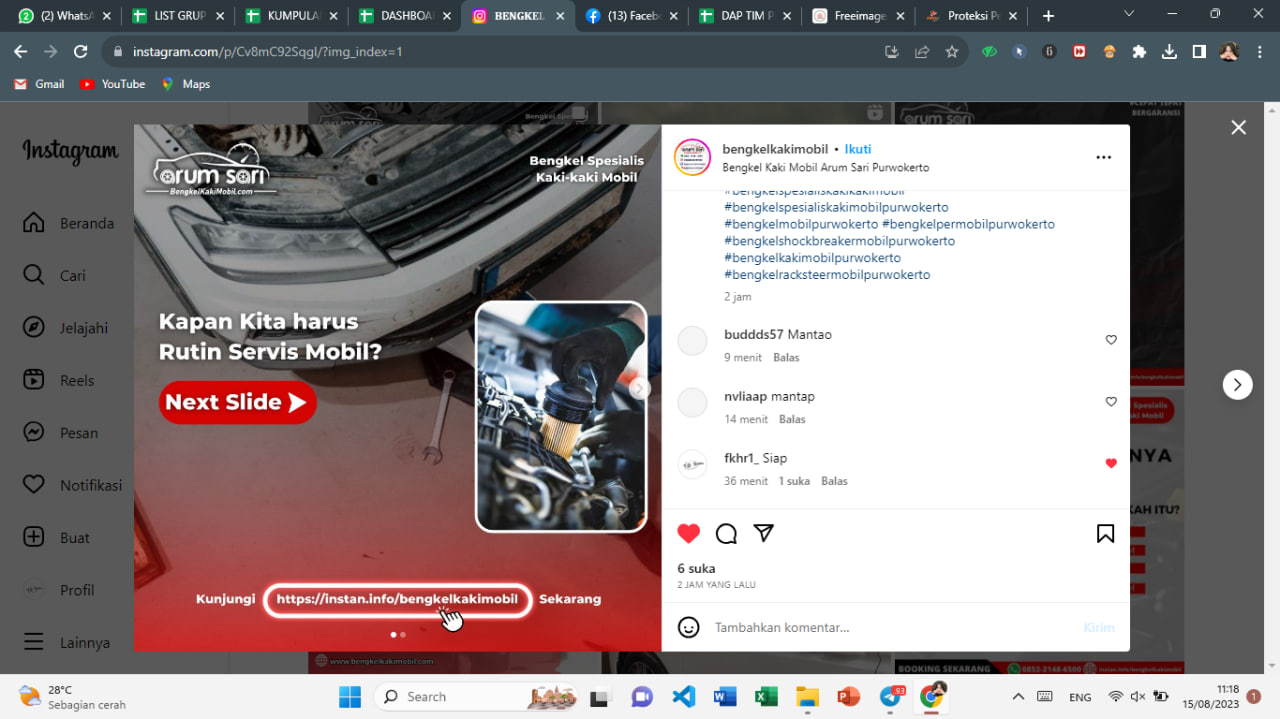Open buddds57 user profile
This screenshot has width=1280, height=719.
[753, 334]
